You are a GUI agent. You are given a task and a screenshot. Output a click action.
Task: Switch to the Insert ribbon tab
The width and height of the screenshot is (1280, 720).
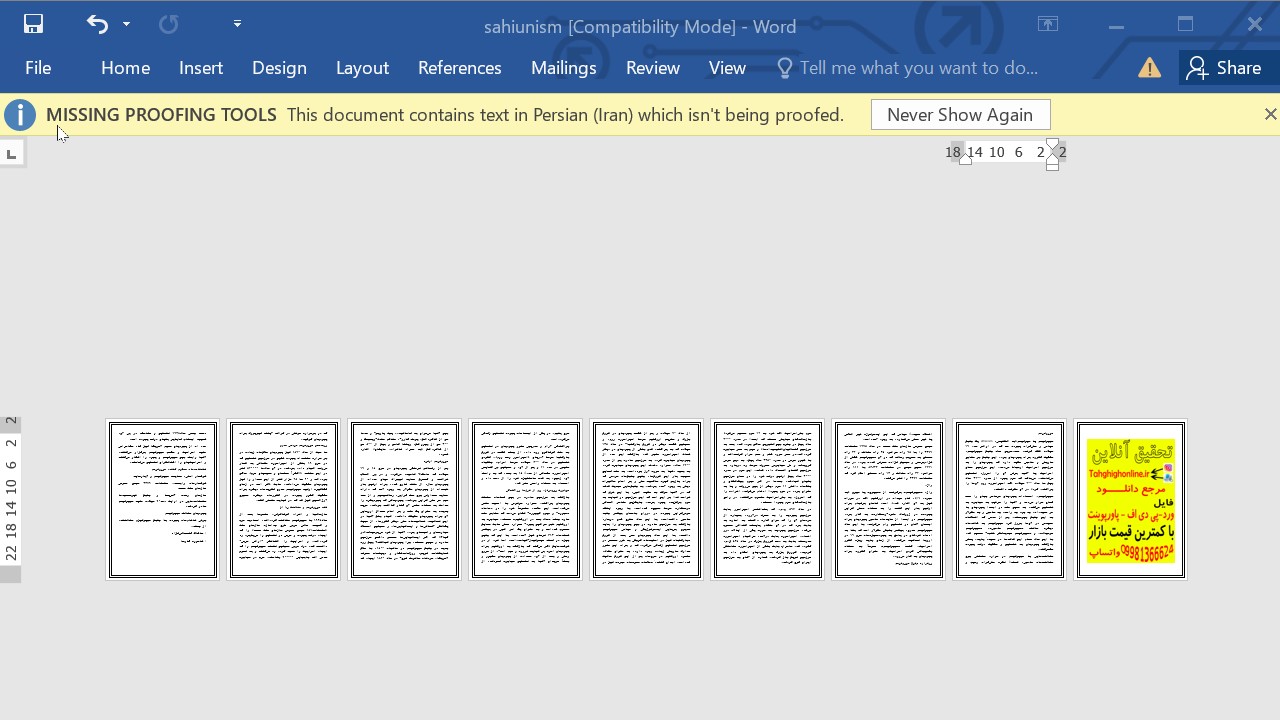click(x=201, y=68)
